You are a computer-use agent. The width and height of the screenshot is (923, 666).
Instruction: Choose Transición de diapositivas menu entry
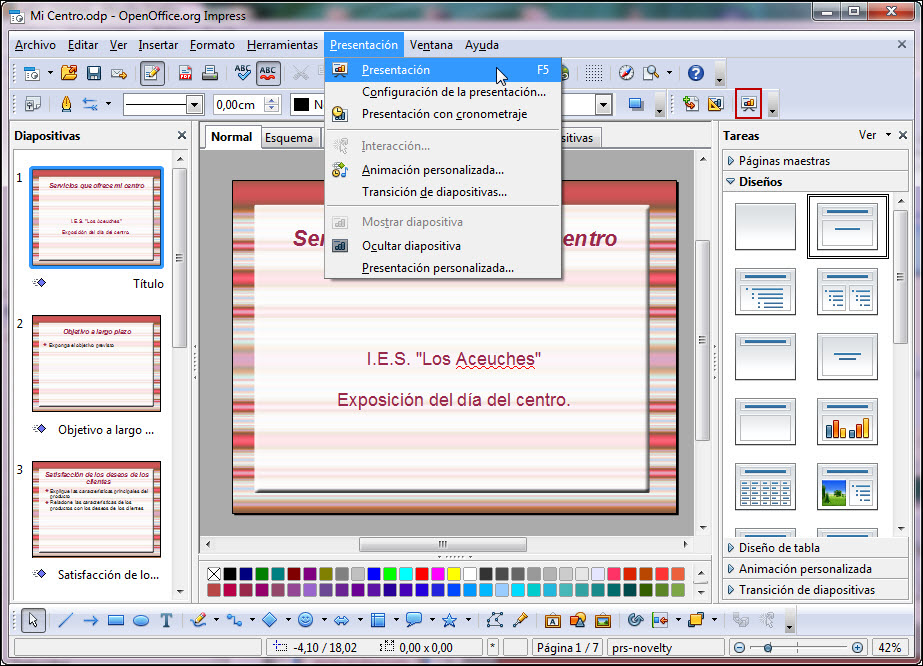pos(443,192)
